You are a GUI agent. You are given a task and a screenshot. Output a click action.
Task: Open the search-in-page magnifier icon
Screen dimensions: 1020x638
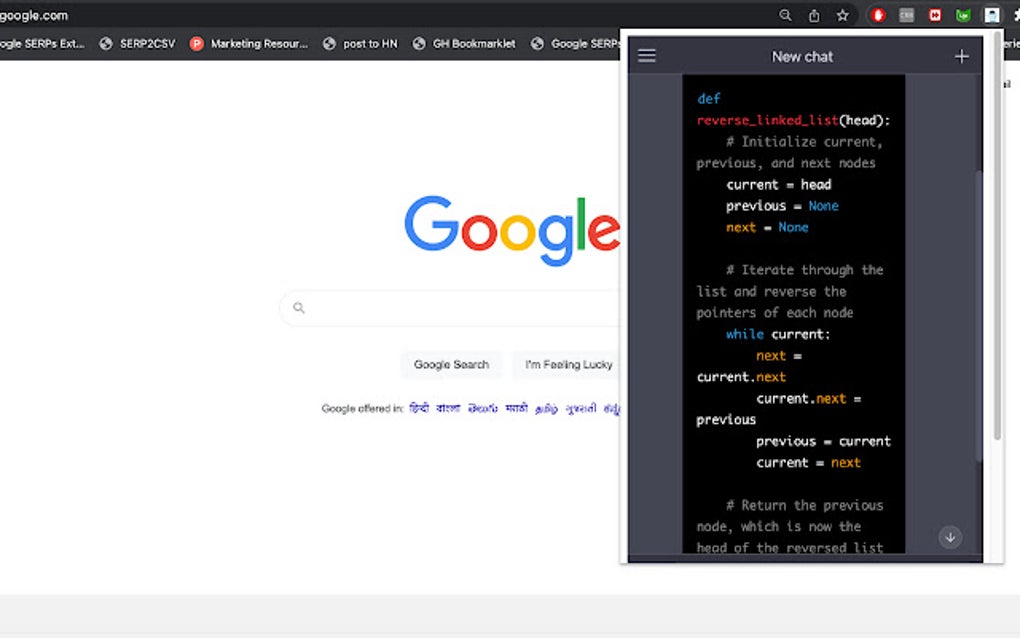(x=786, y=15)
